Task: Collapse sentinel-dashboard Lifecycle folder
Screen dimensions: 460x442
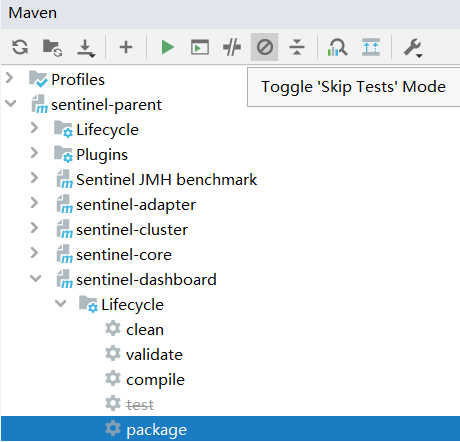Action: click(x=60, y=303)
